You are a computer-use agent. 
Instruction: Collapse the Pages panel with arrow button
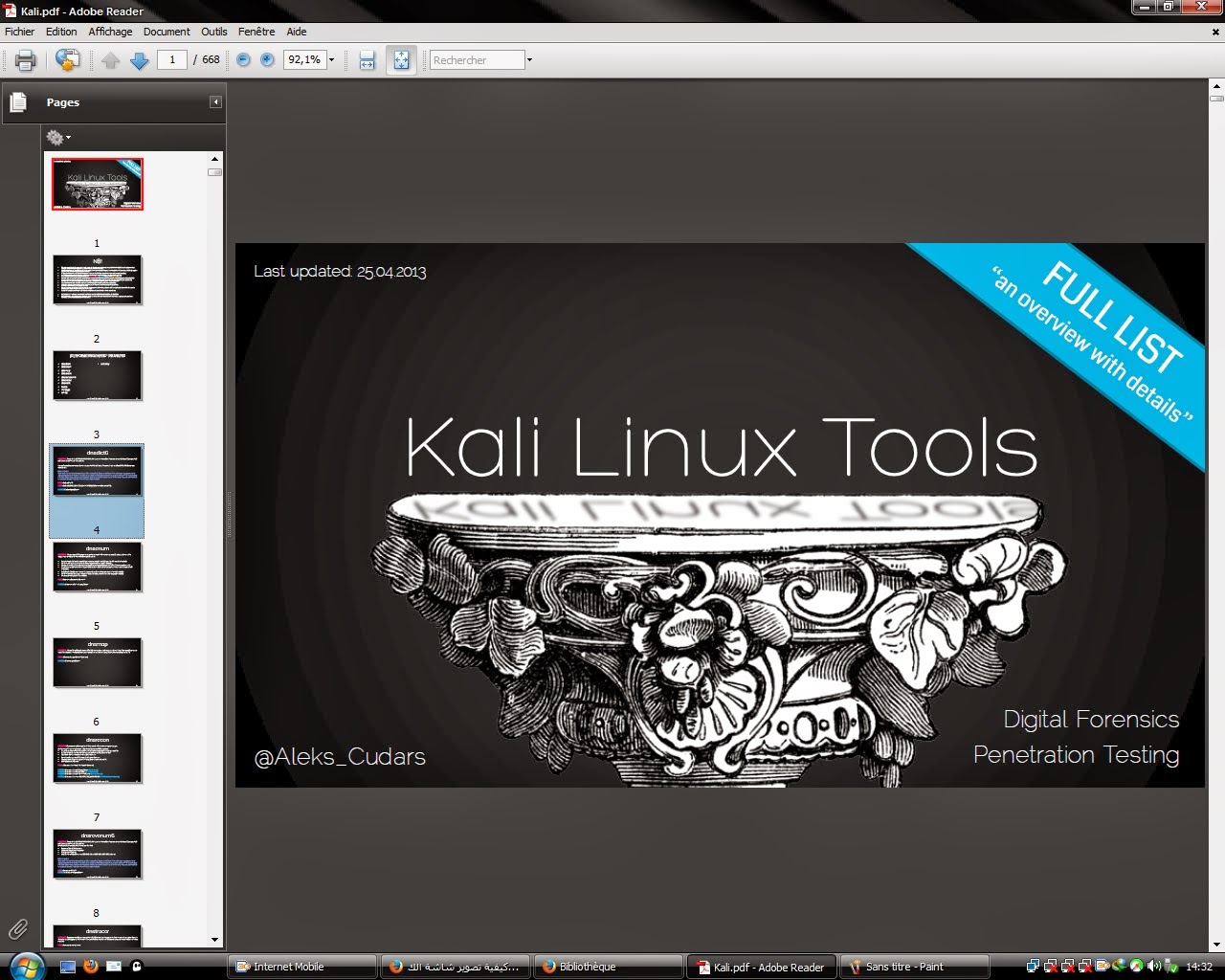tap(215, 101)
